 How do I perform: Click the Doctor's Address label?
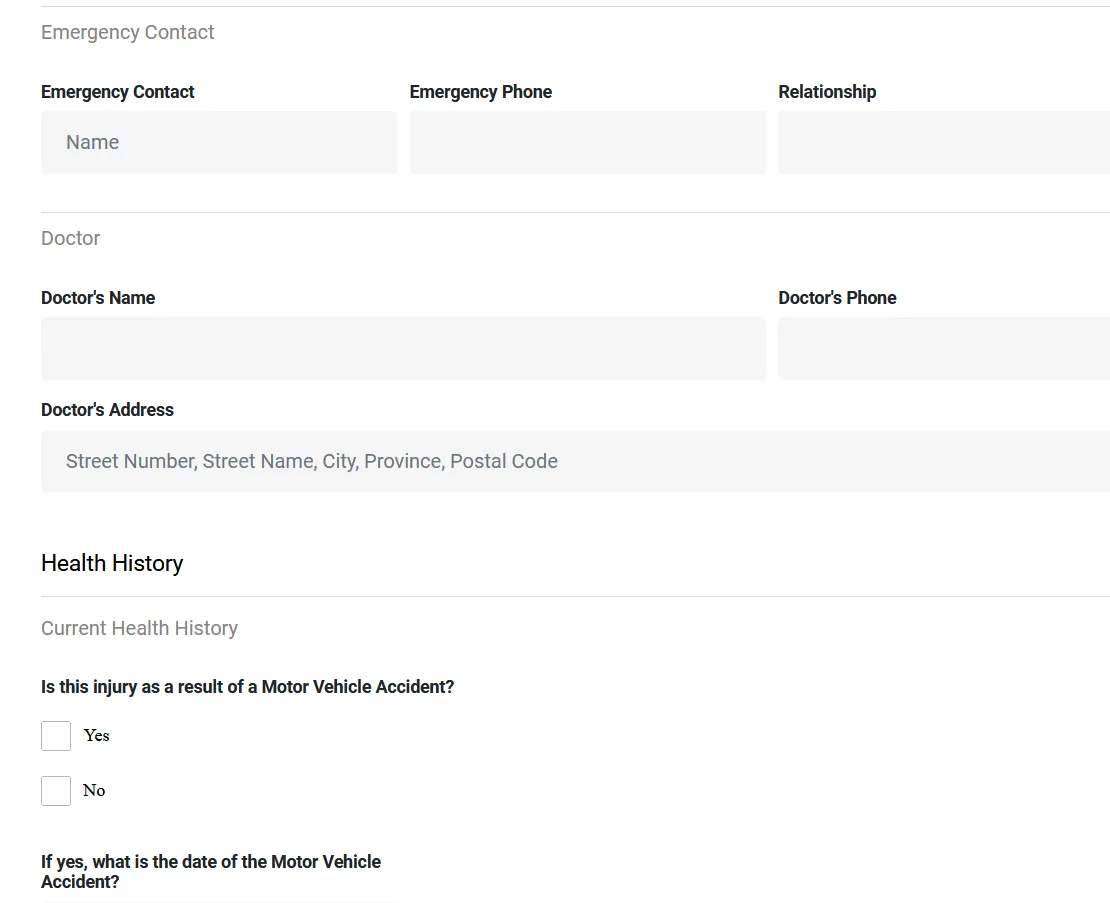pos(107,410)
